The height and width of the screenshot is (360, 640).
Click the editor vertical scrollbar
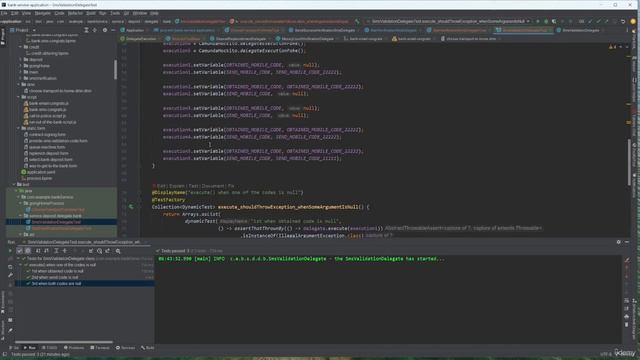click(x=629, y=163)
